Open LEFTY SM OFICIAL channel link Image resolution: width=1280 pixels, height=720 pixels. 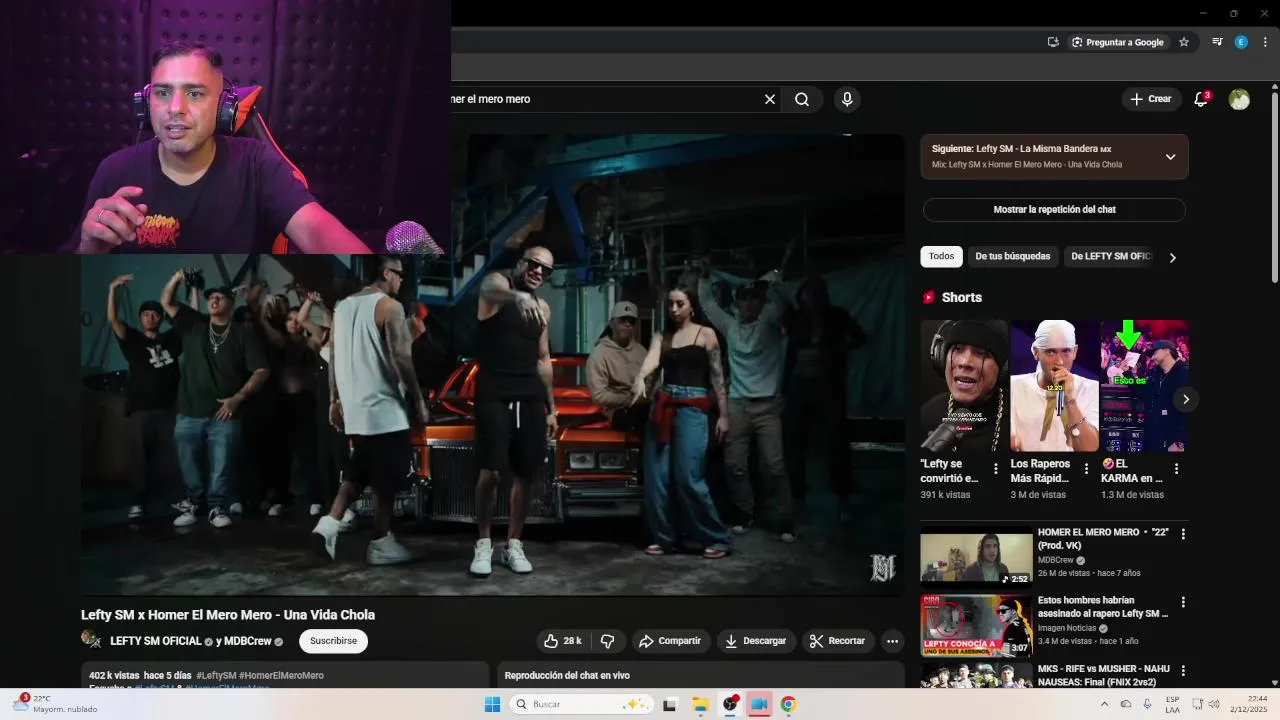[156, 641]
